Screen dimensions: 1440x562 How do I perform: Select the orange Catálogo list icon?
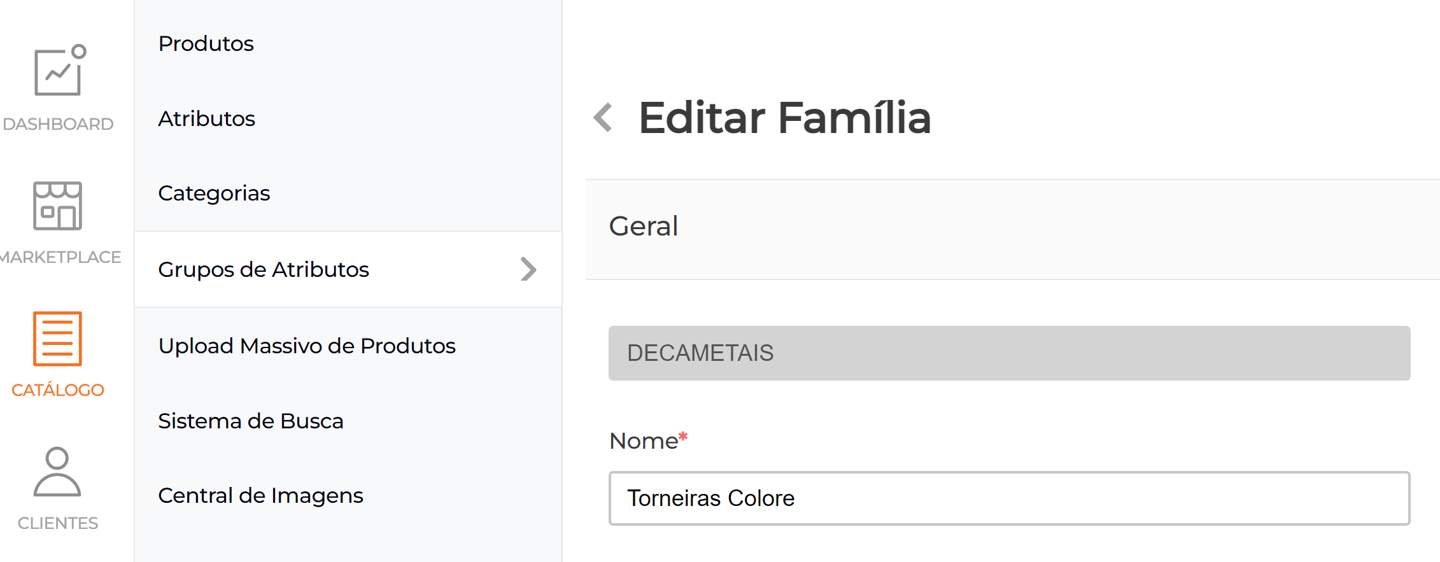click(57, 338)
